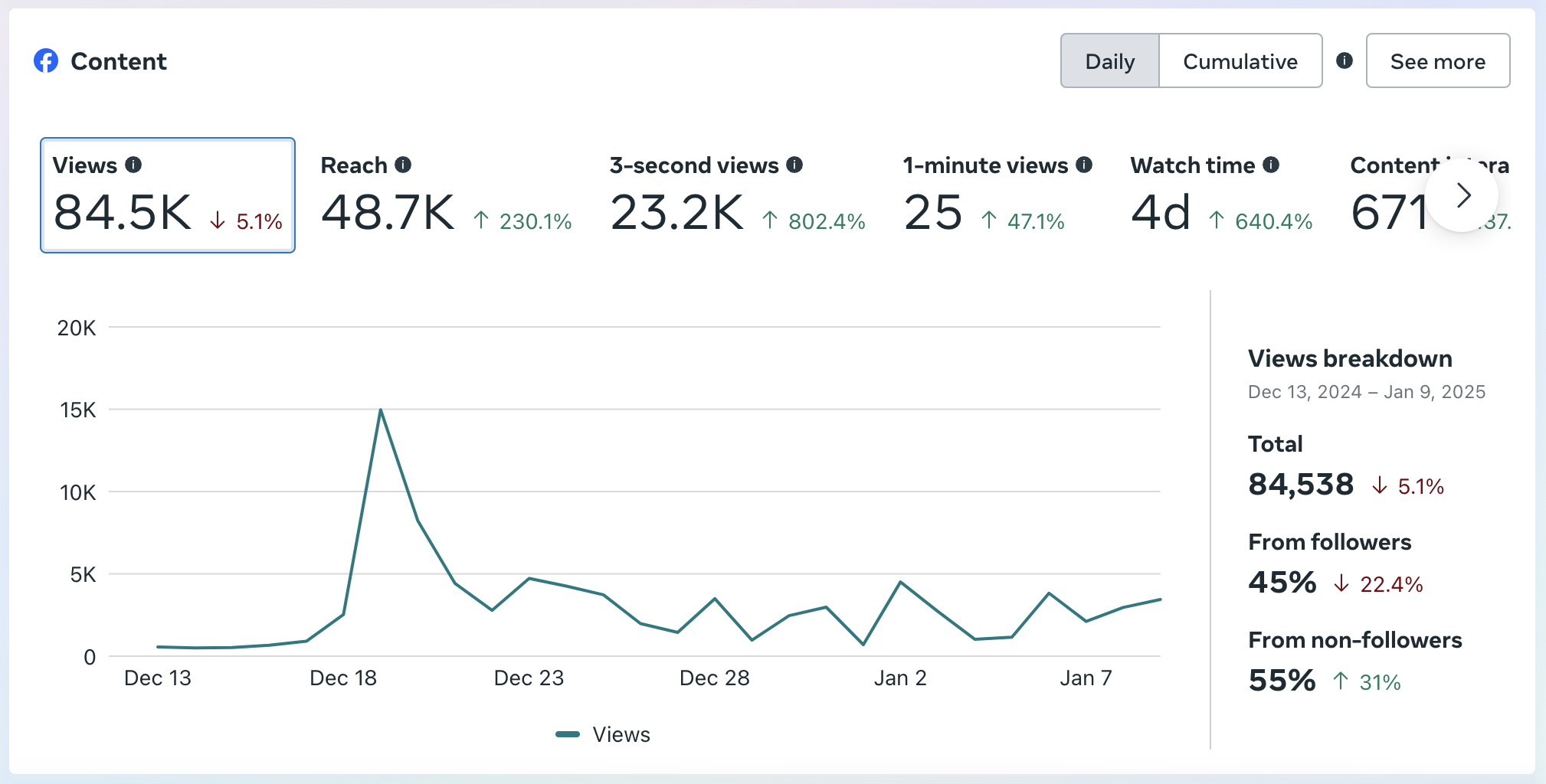Open info icon beside 3-second views
This screenshot has height=784, width=1546.
pos(794,165)
